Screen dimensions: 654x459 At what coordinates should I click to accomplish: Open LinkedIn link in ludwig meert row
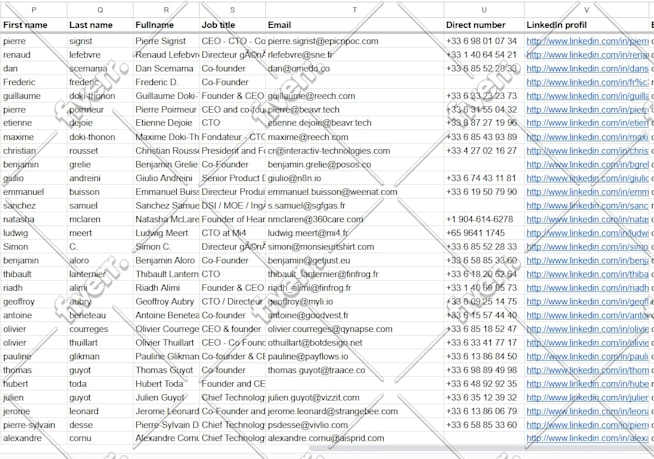587,233
